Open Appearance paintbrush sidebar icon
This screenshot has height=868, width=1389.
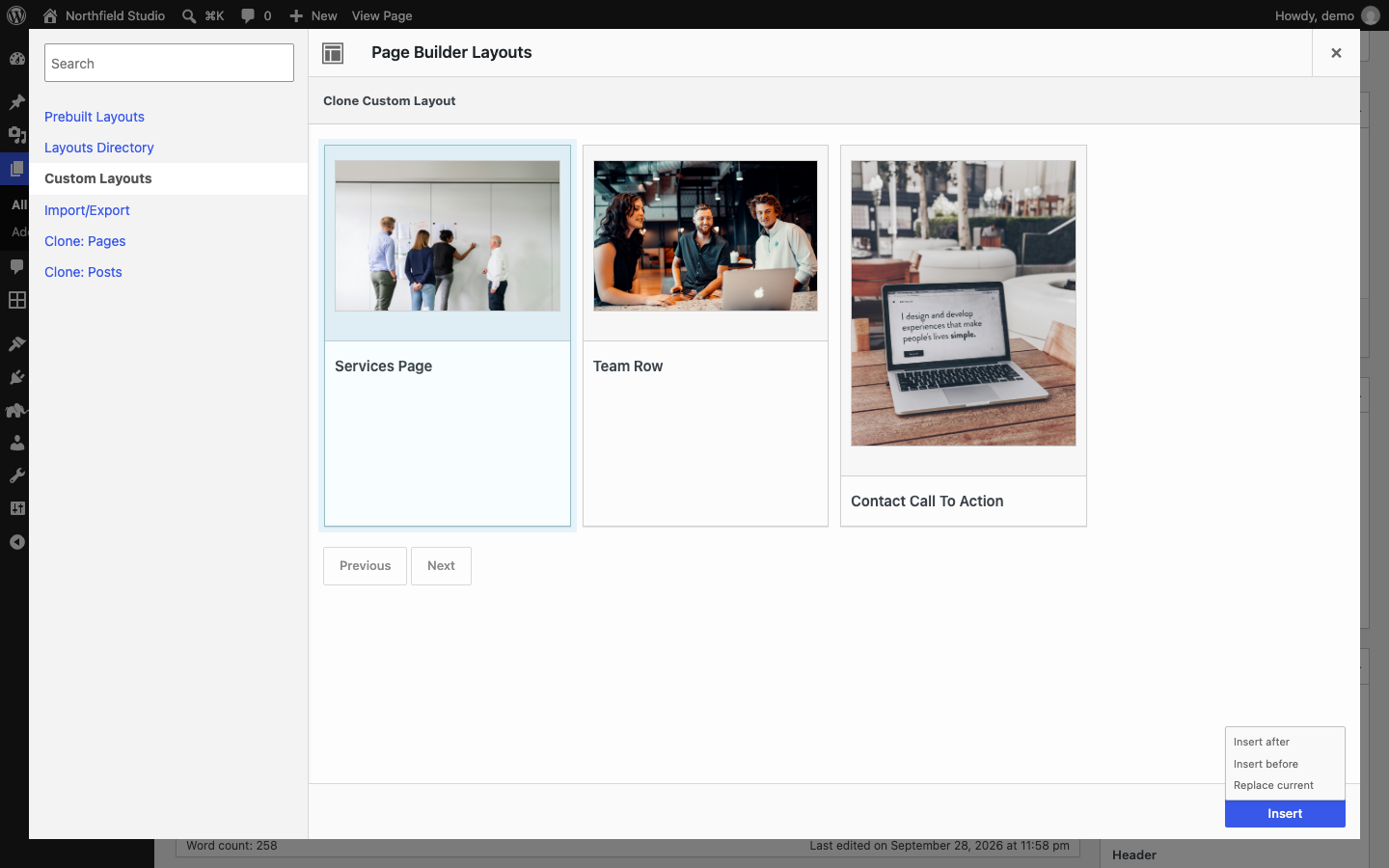click(16, 343)
